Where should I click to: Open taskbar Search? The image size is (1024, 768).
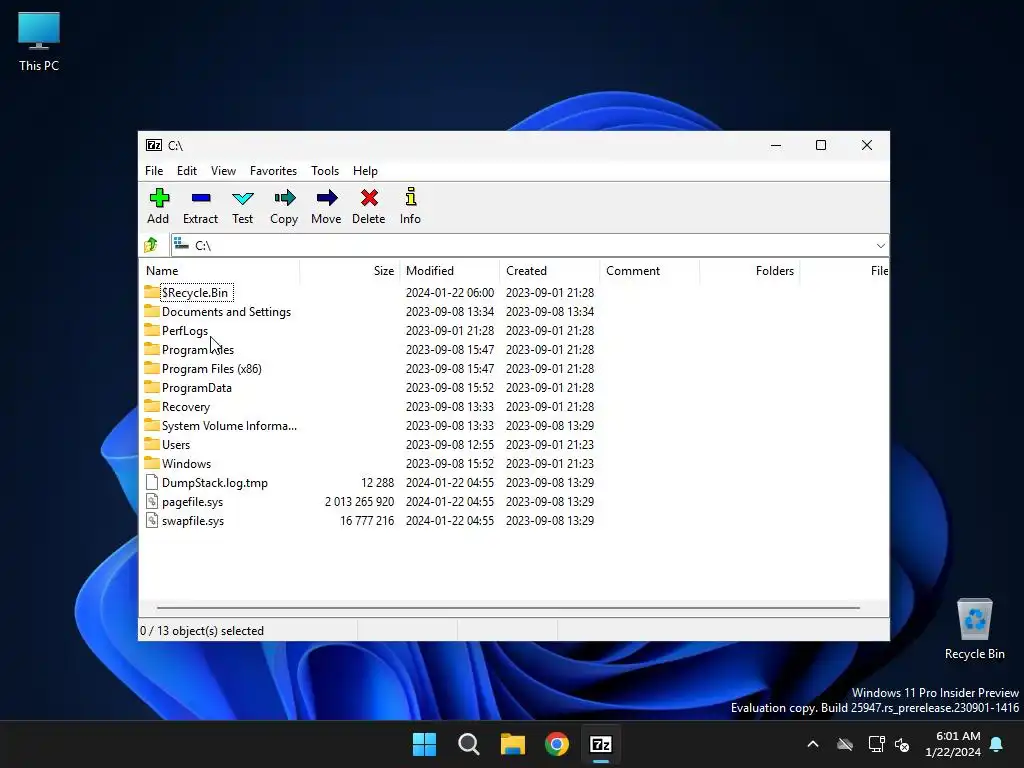click(469, 744)
